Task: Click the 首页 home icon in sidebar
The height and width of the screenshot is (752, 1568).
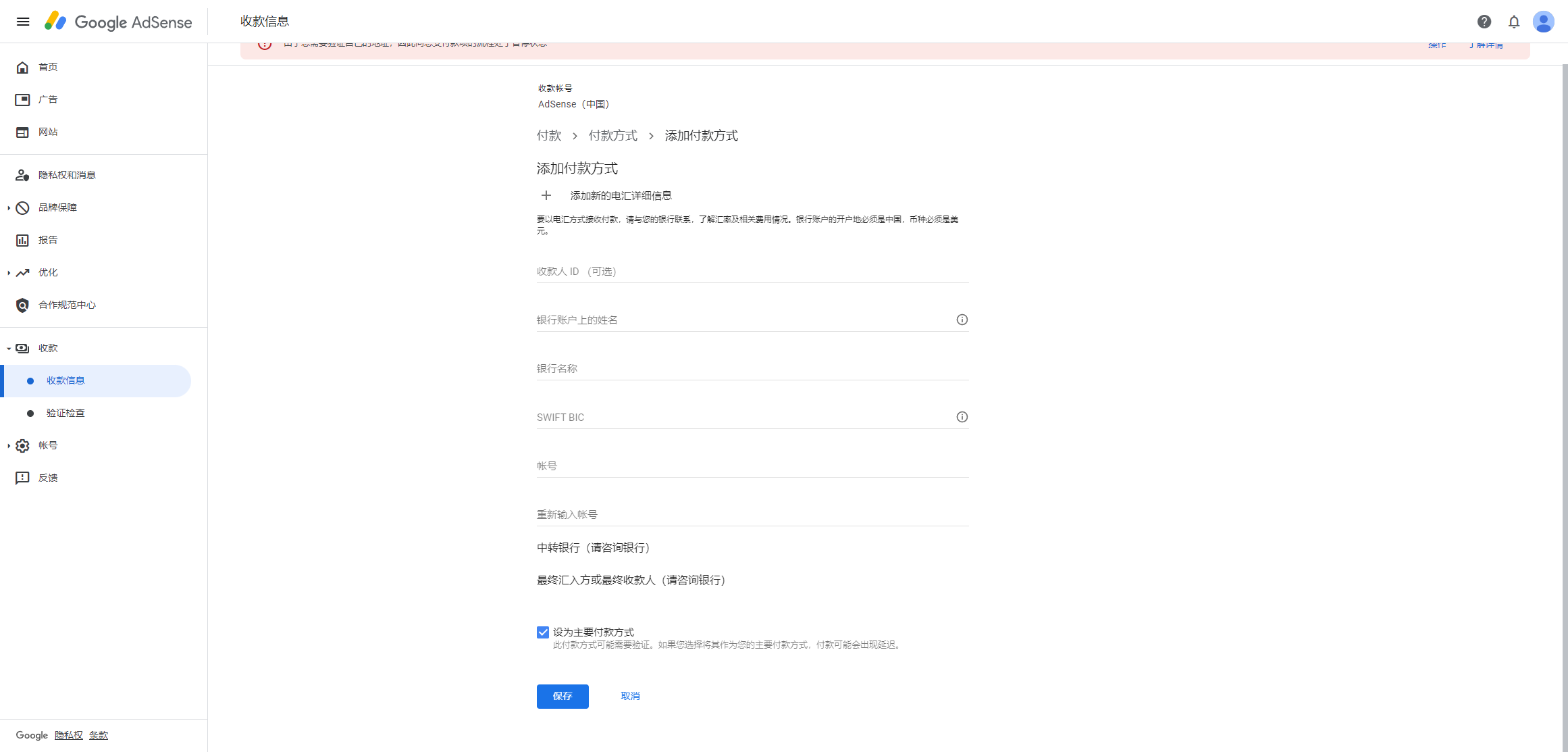Action: (22, 67)
